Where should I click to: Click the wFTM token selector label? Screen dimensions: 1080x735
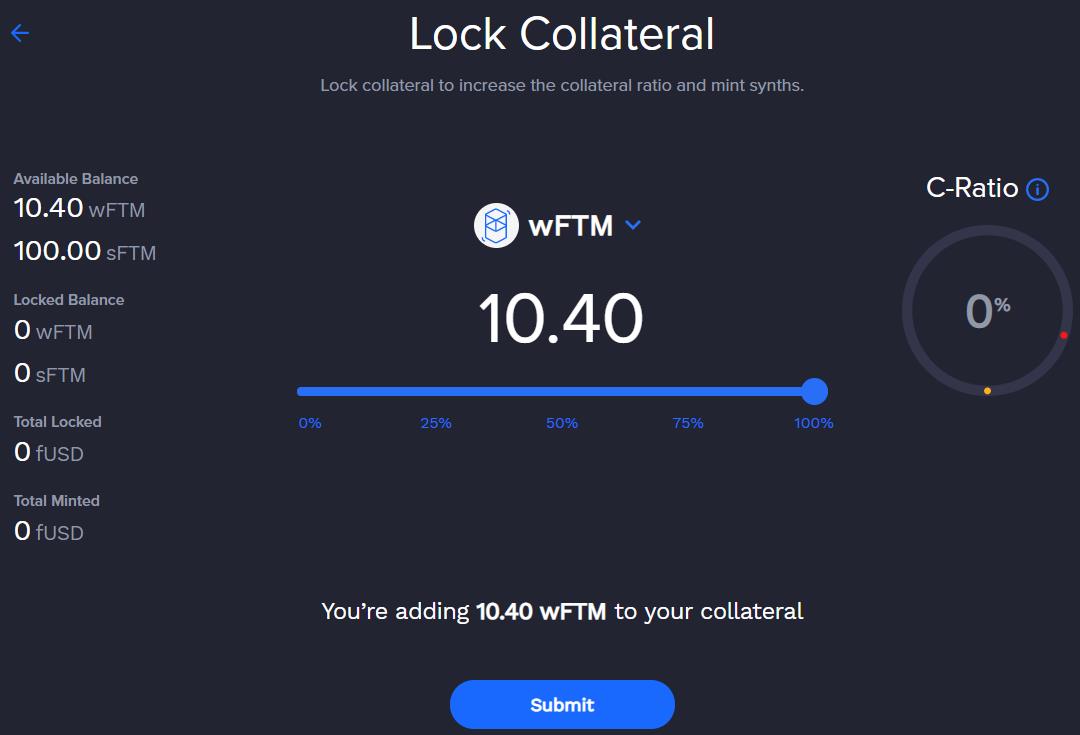pyautogui.click(x=570, y=226)
